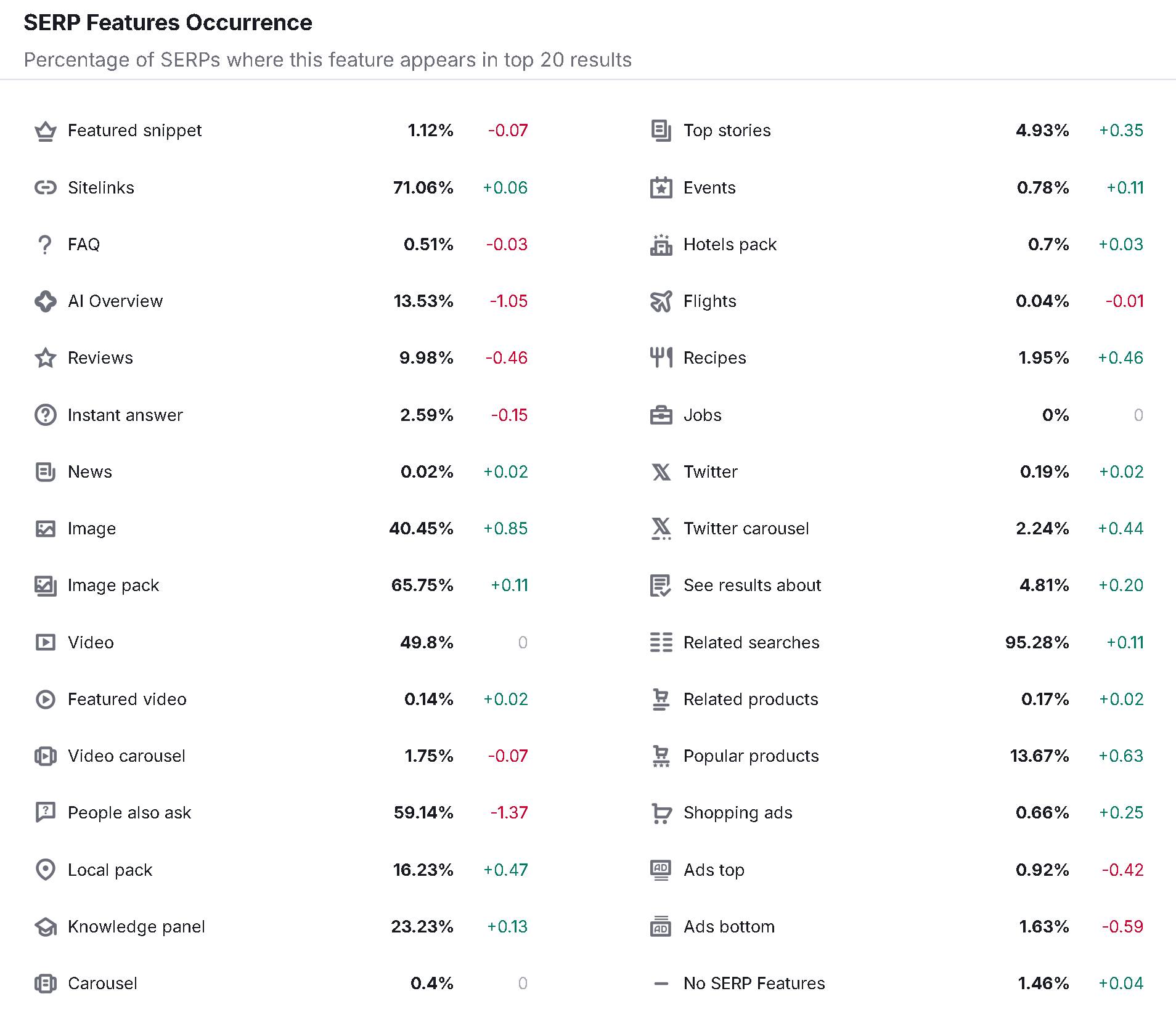Click the Hotels pack building icon

(x=661, y=245)
